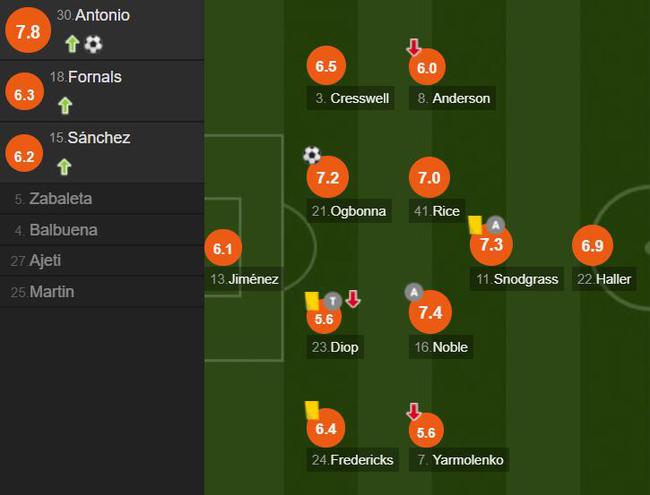
Task: Click the green substitution arrow under Sánchez
Action: click(x=64, y=167)
